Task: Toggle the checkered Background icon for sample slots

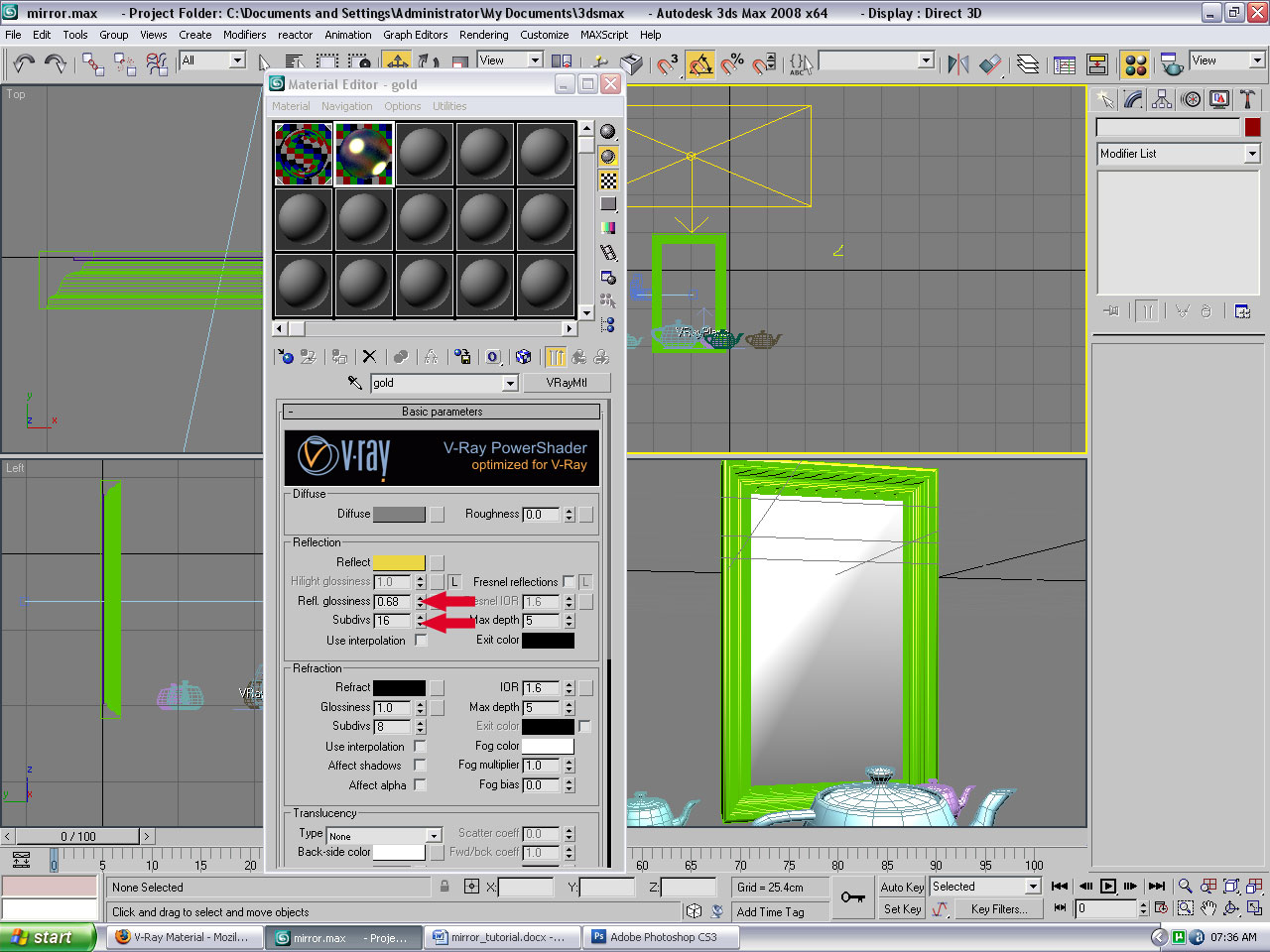Action: (x=608, y=180)
